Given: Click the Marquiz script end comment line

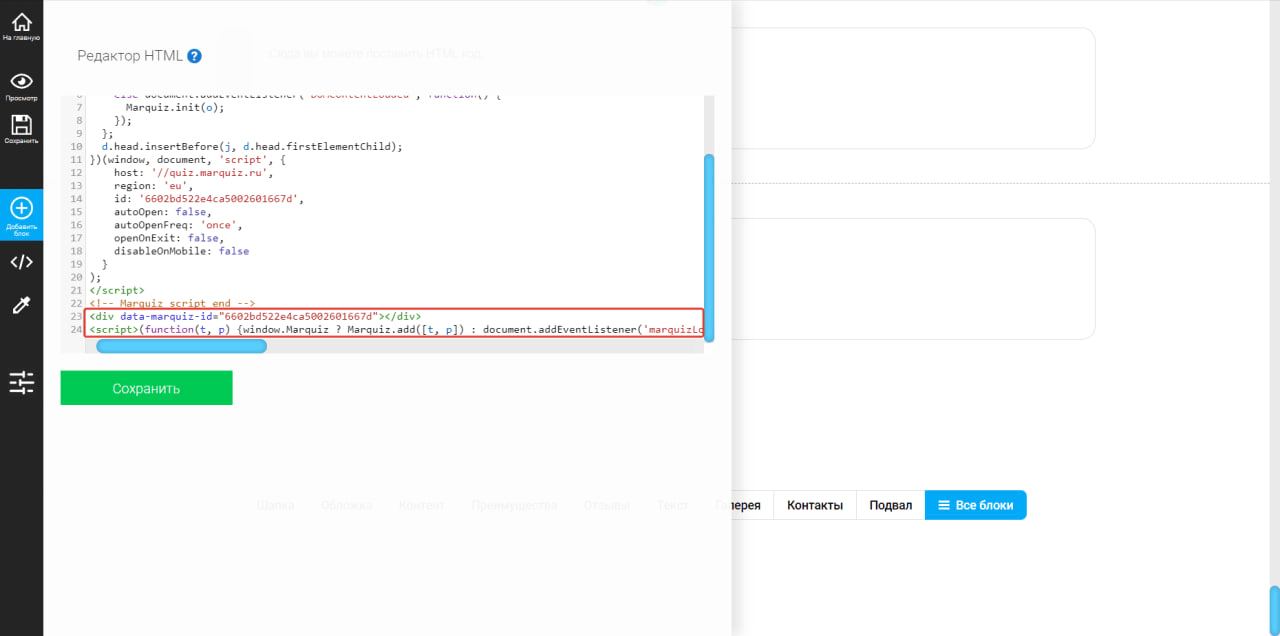Looking at the screenshot, I should (x=172, y=303).
